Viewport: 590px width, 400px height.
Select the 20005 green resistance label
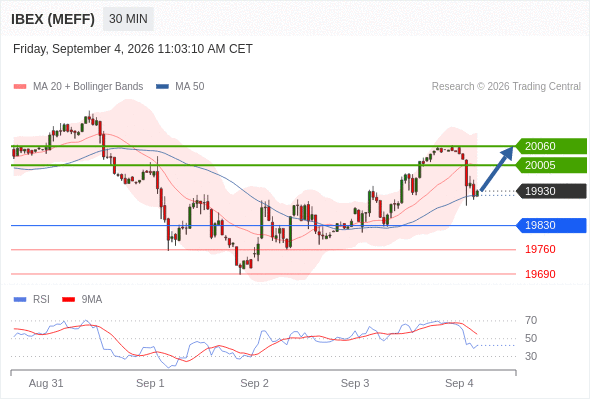[551, 165]
